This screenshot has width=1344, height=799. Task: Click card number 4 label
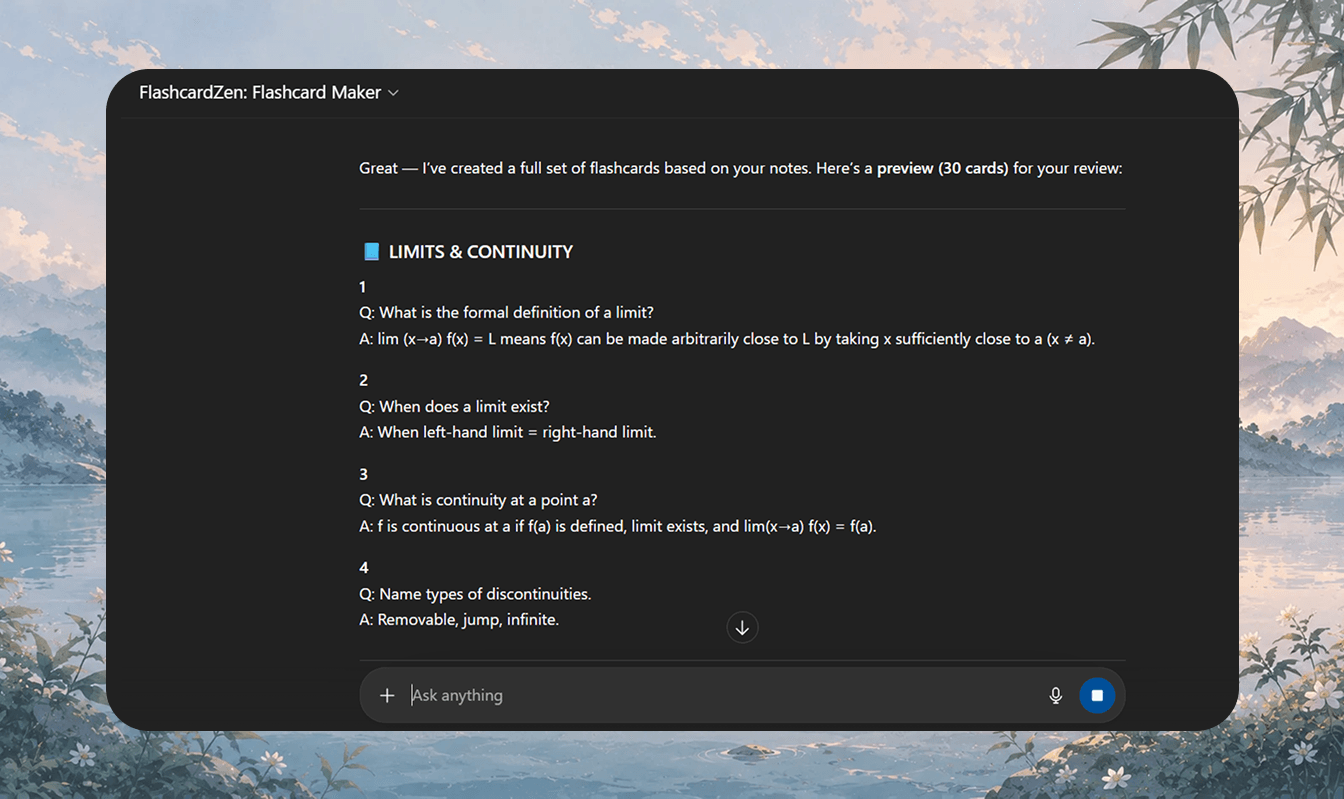(364, 568)
